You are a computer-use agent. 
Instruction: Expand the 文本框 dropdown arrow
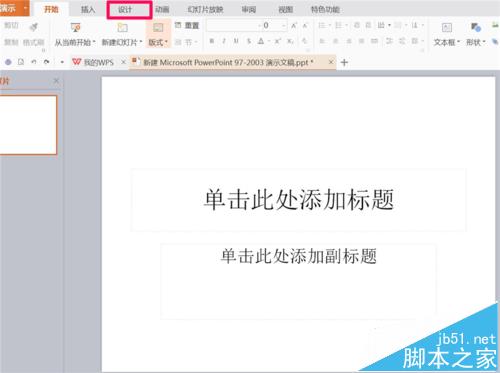coord(458,42)
